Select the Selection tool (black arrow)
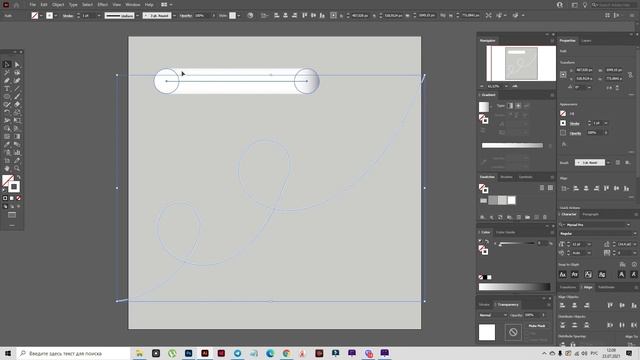This screenshot has width=640, height=360. (x=7, y=64)
